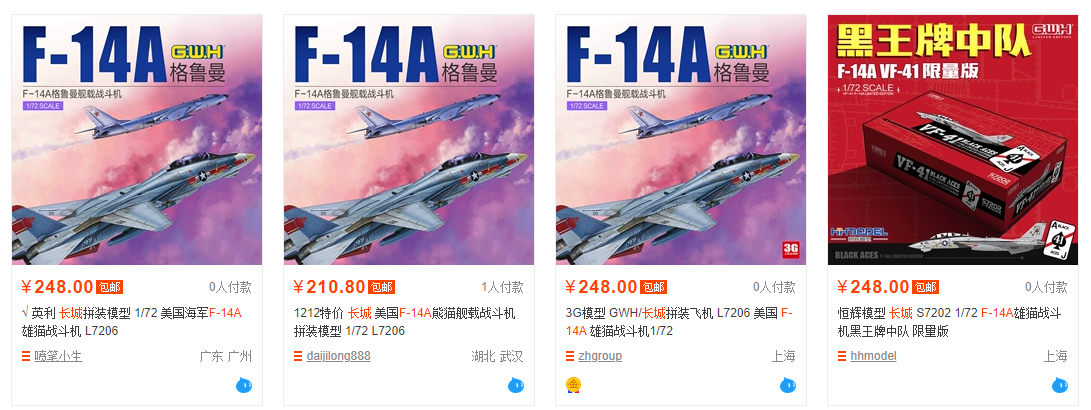The image size is (1091, 410).
Task: Open the 英利 长城拼装模型 listing title
Action: tap(132, 322)
